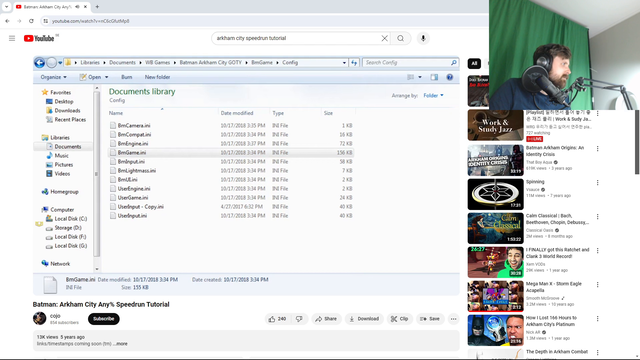Subscribe to the cojo channel
The width and height of the screenshot is (640, 360).
pyautogui.click(x=104, y=319)
